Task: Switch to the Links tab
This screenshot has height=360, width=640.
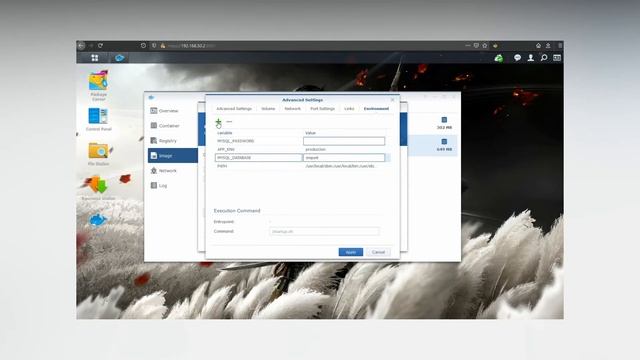Action: click(349, 109)
